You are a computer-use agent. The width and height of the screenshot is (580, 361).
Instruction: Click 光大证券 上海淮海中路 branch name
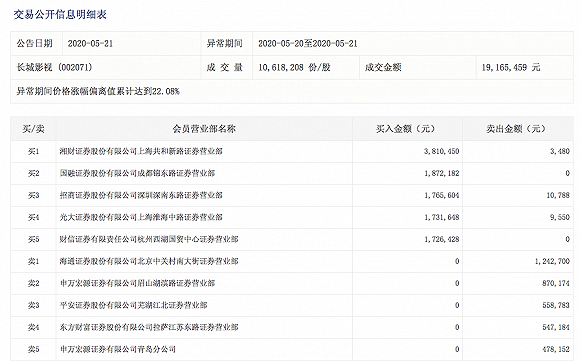click(141, 217)
